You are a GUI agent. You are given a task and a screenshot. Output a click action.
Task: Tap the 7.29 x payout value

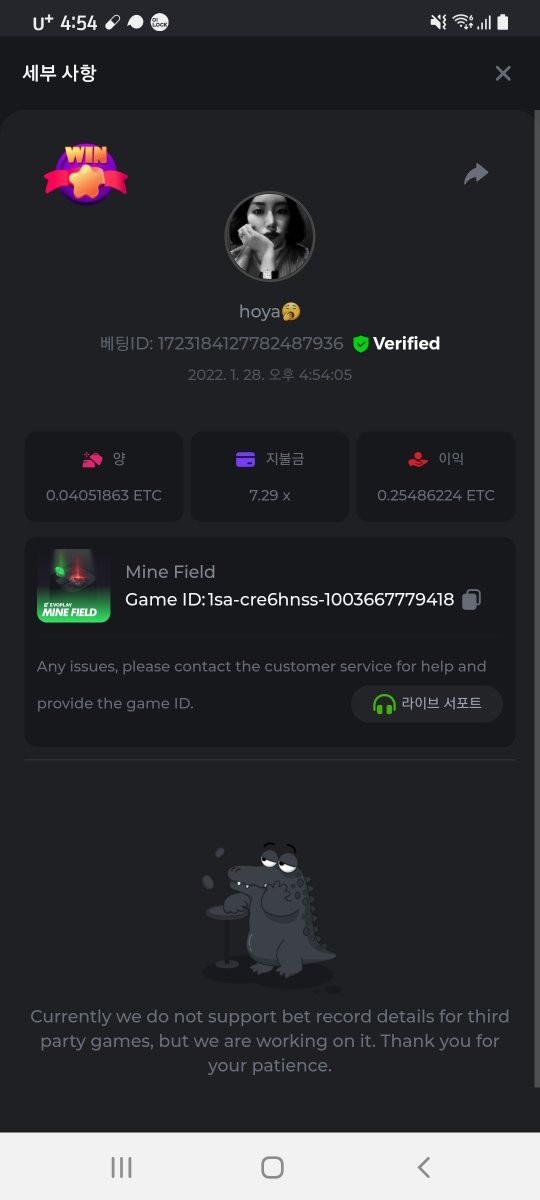(270, 495)
